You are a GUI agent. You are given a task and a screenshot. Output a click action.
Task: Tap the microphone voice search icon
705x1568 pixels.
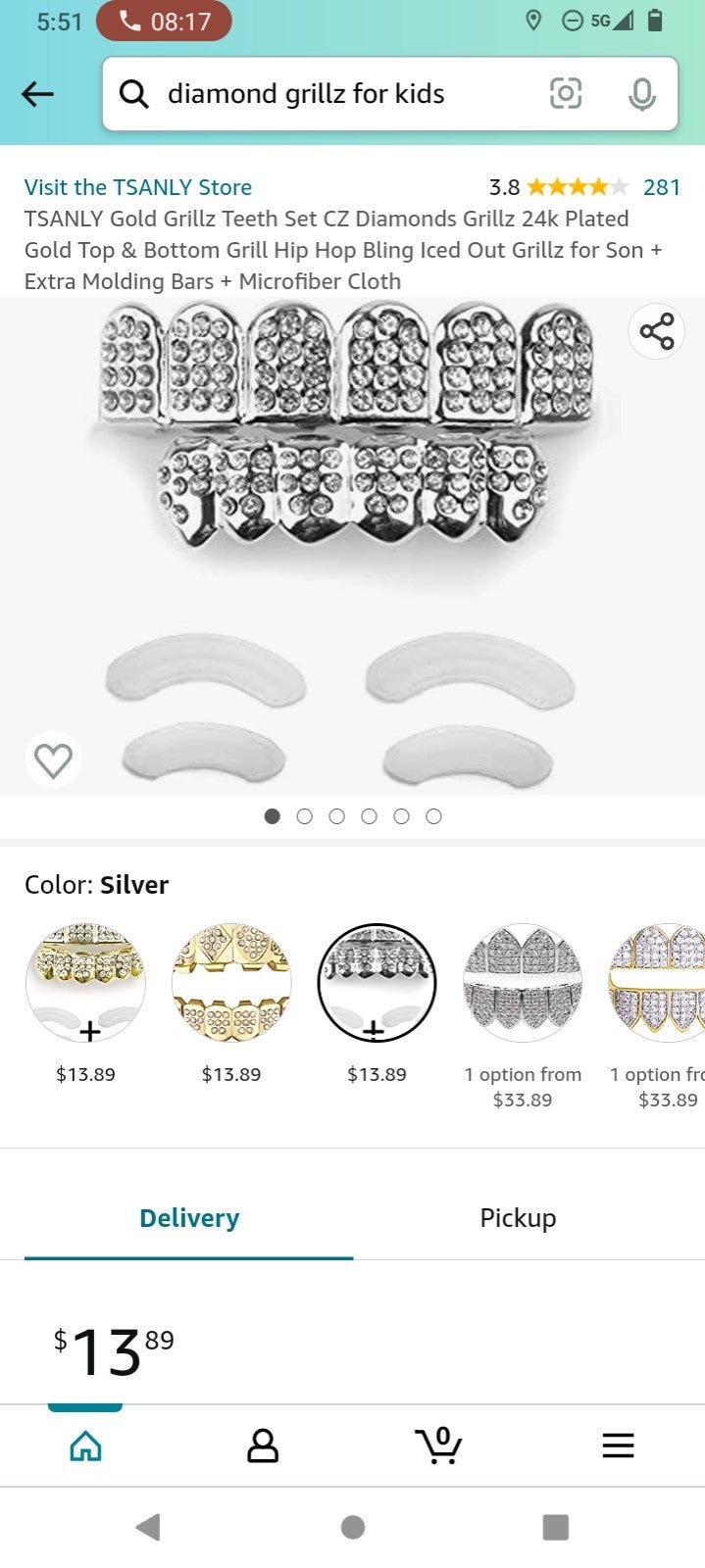click(x=642, y=94)
